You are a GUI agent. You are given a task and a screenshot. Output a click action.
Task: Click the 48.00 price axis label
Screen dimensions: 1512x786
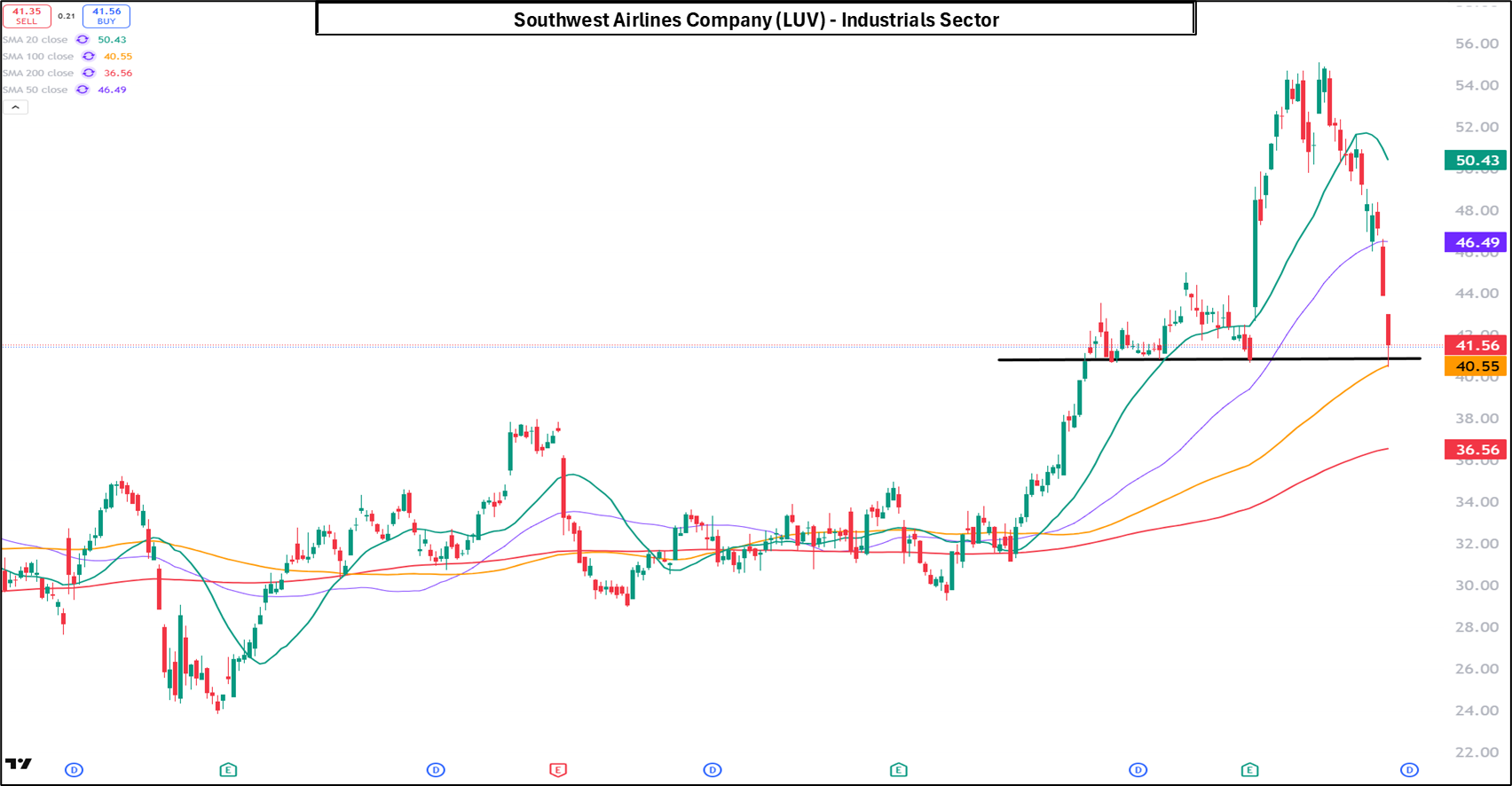coord(1477,210)
